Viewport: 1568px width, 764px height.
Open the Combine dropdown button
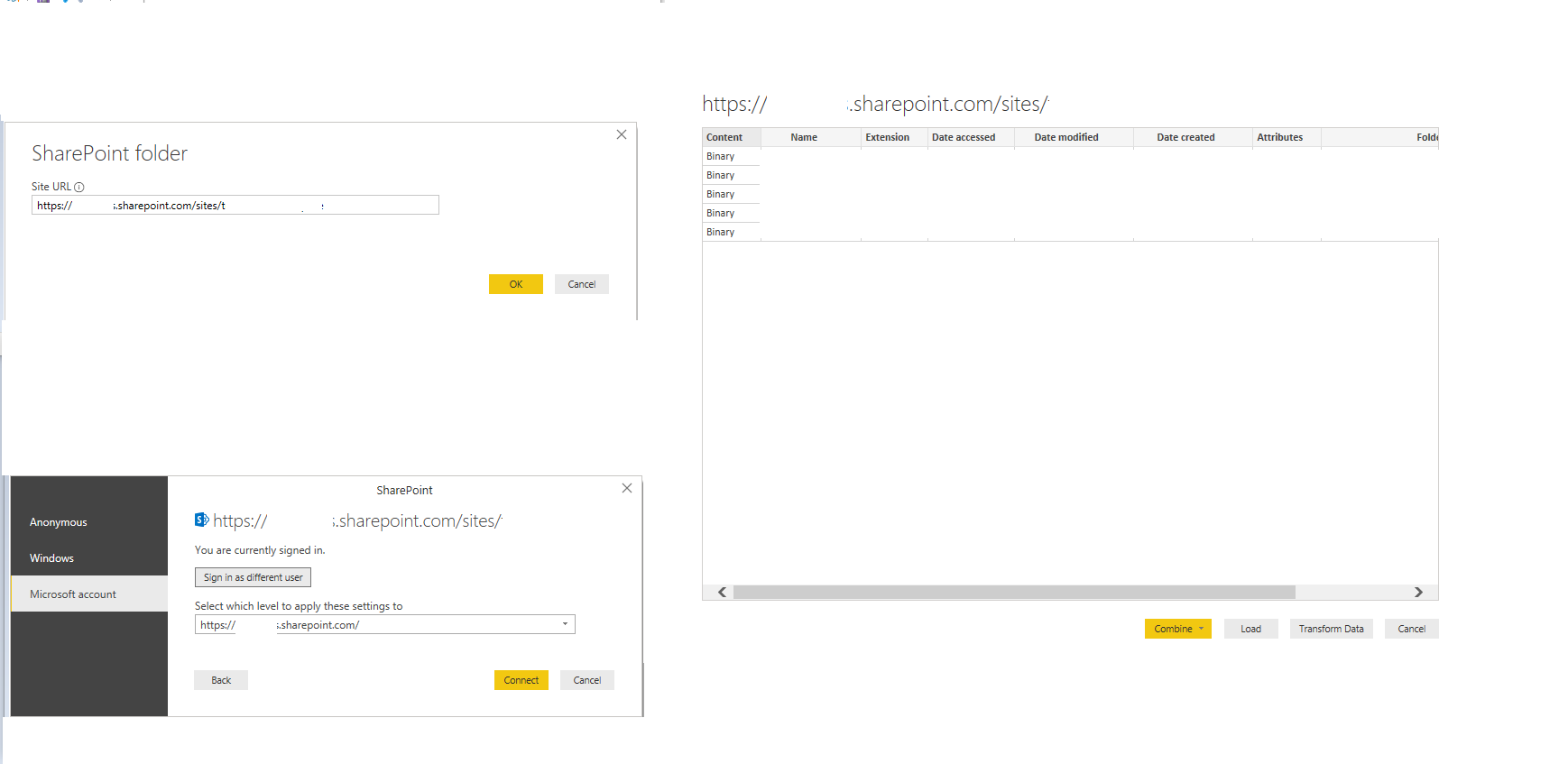(1178, 629)
